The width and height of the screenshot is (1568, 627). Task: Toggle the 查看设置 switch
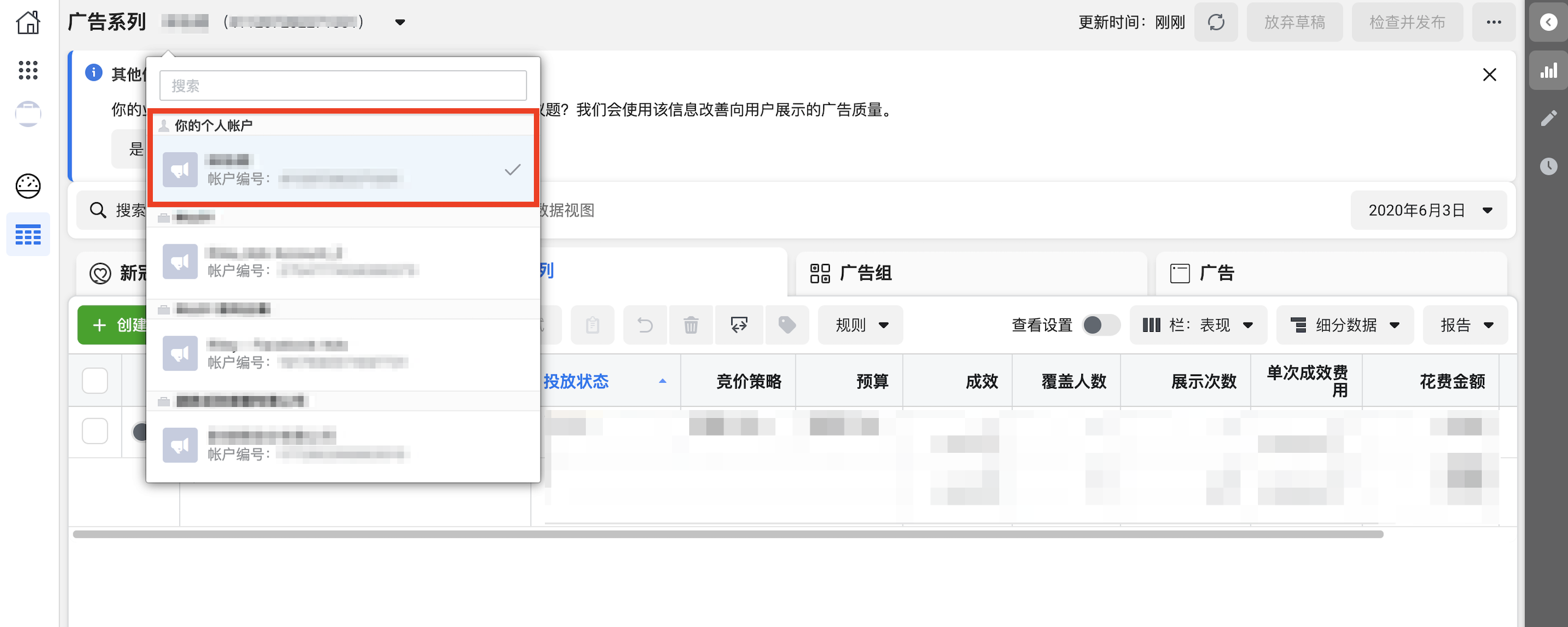1100,325
